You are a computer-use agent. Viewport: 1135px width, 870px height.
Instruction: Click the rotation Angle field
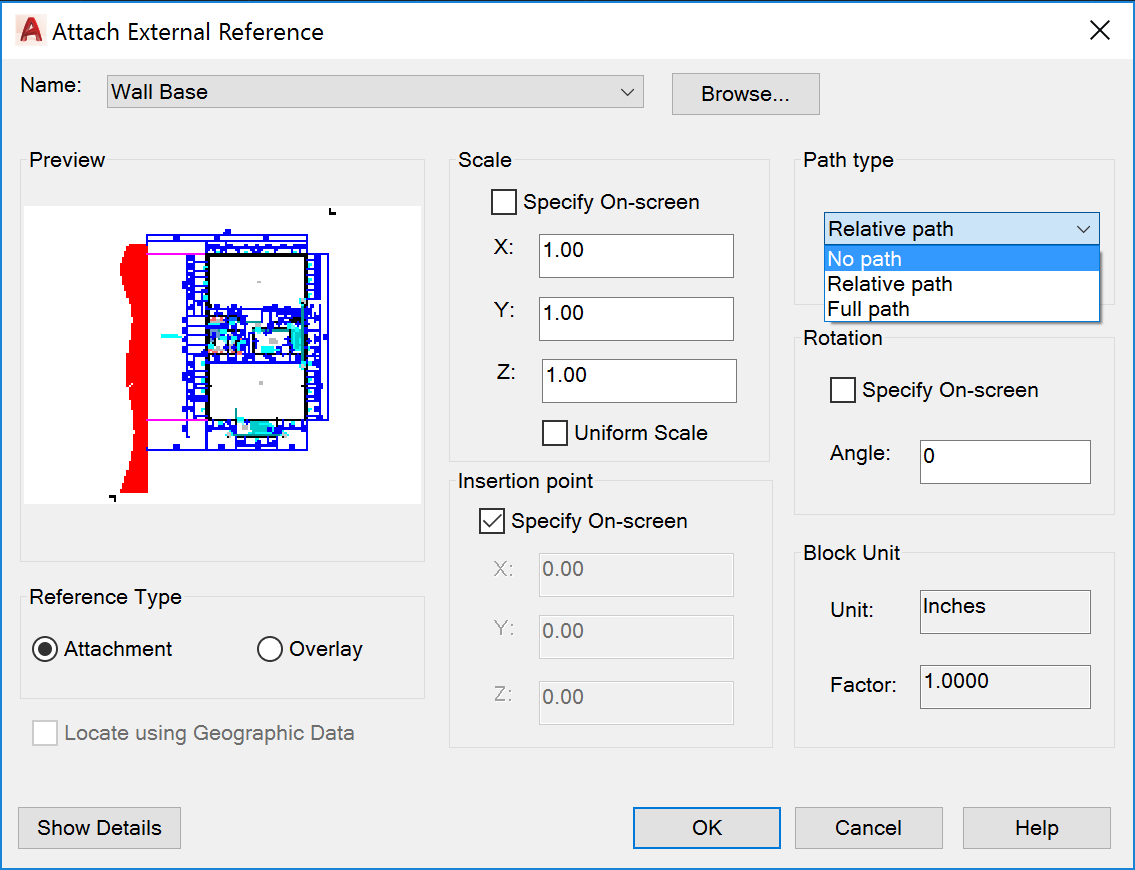(x=1004, y=461)
